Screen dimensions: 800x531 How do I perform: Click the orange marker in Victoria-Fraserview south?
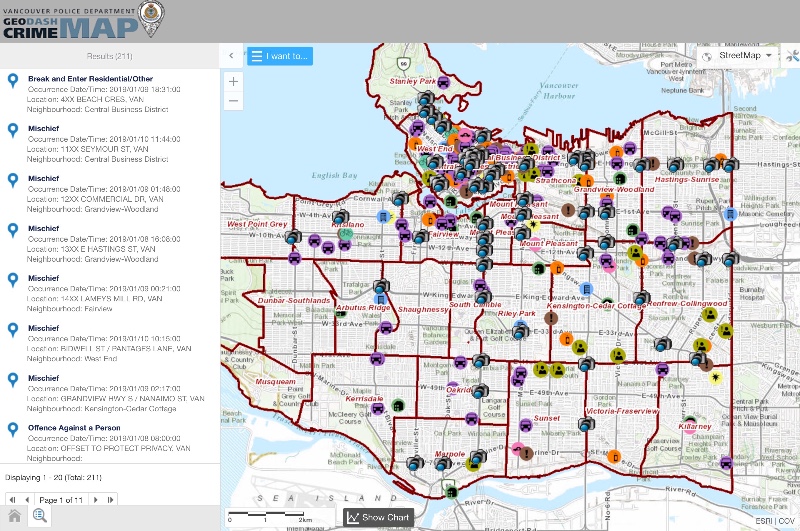(614, 457)
